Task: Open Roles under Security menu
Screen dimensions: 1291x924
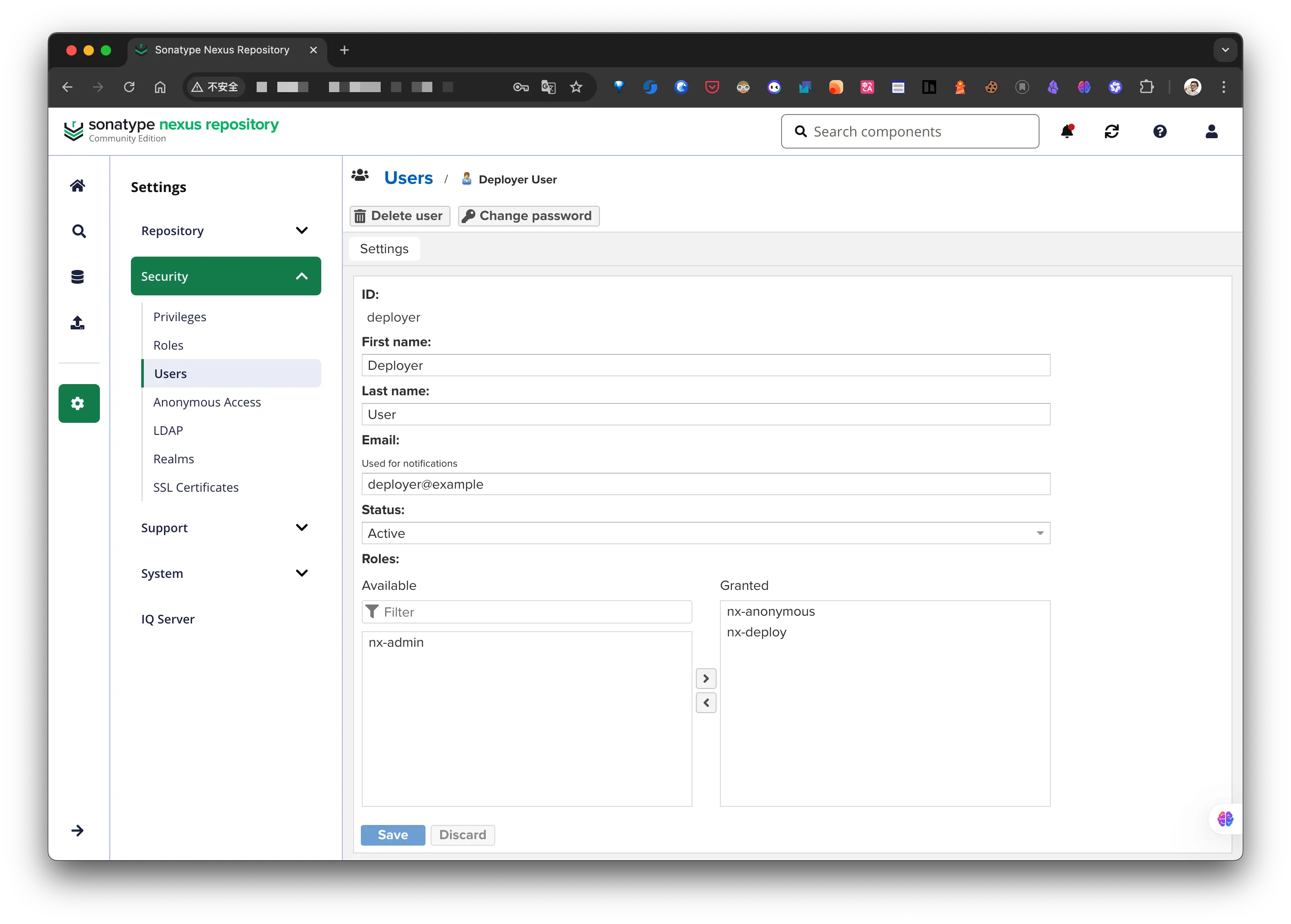Action: click(x=168, y=345)
